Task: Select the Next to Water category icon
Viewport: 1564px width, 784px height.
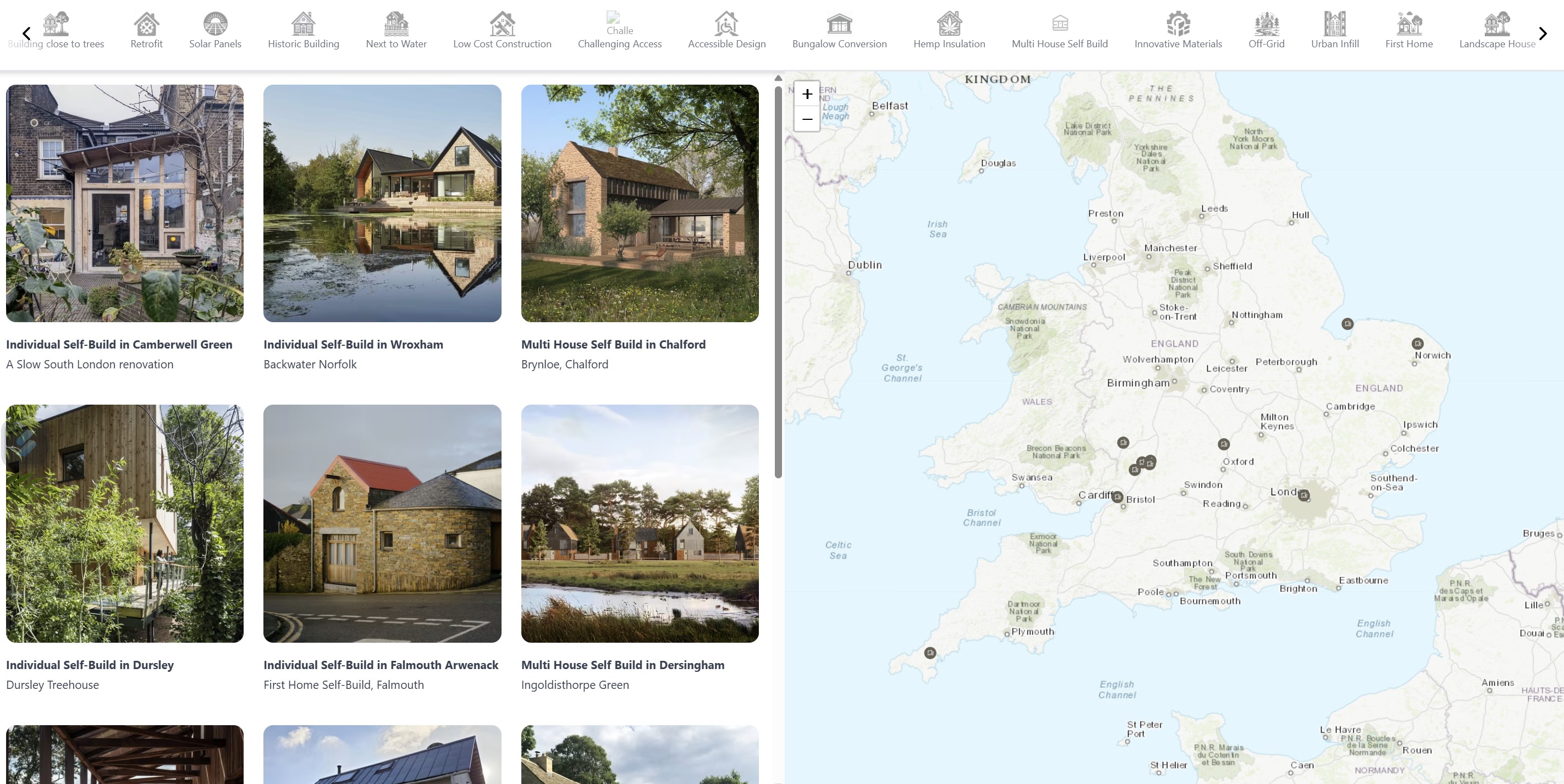Action: pyautogui.click(x=396, y=24)
